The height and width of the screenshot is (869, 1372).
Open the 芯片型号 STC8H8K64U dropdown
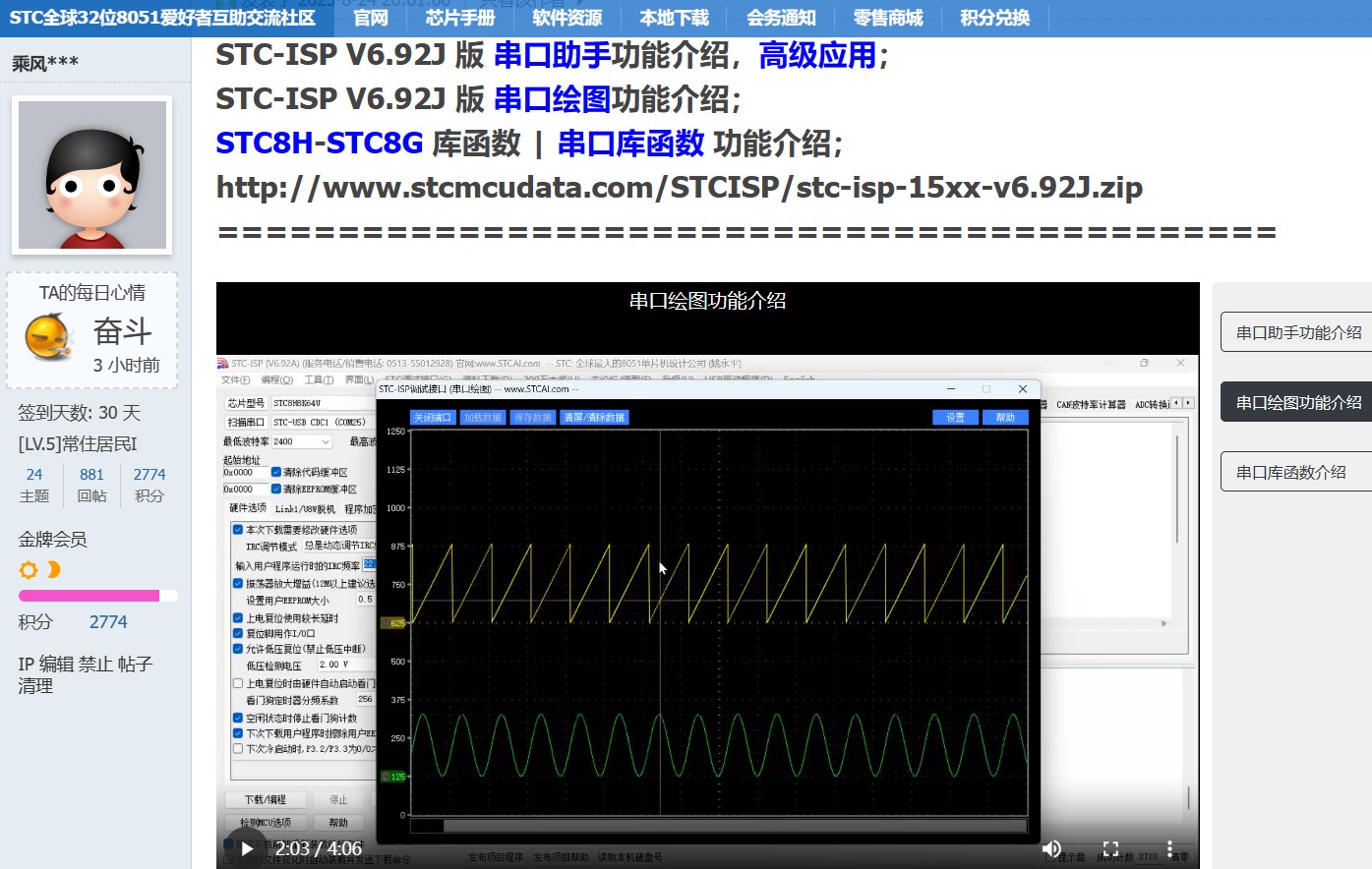click(324, 403)
